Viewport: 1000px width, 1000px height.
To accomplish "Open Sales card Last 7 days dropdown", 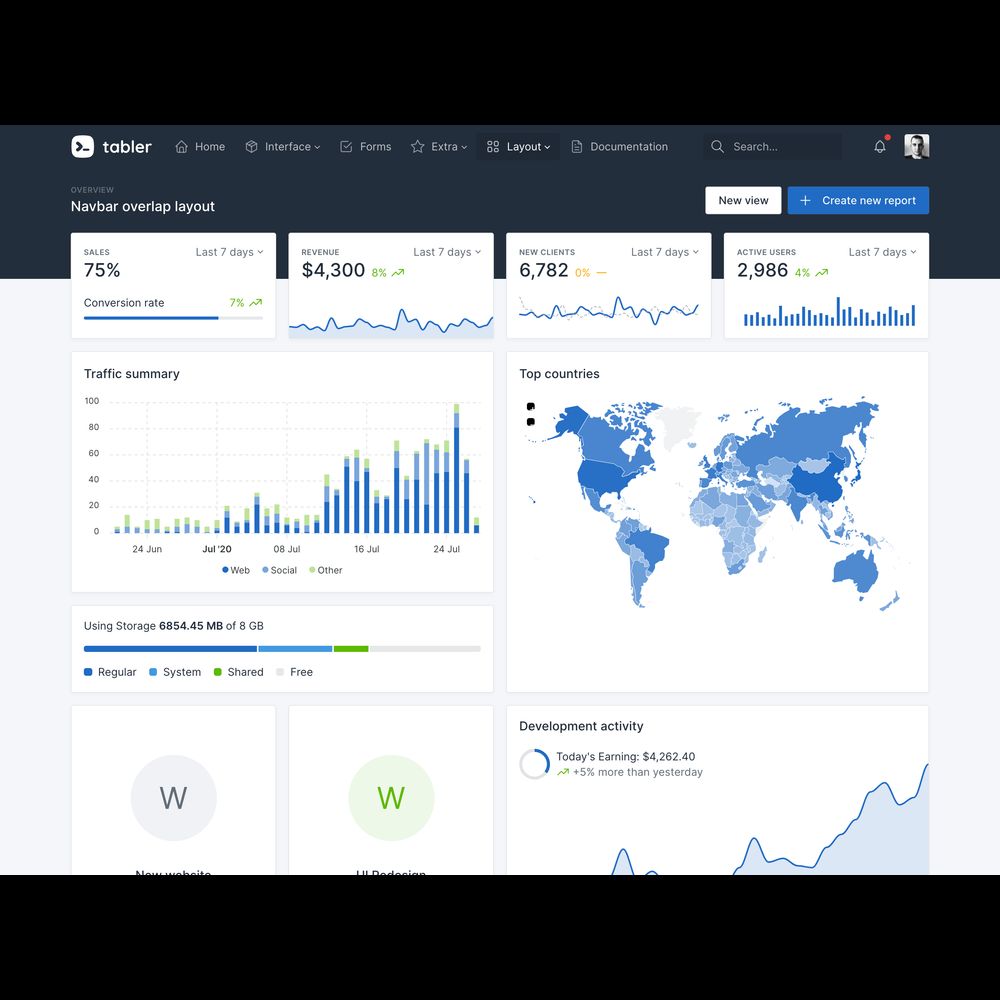I will point(229,252).
